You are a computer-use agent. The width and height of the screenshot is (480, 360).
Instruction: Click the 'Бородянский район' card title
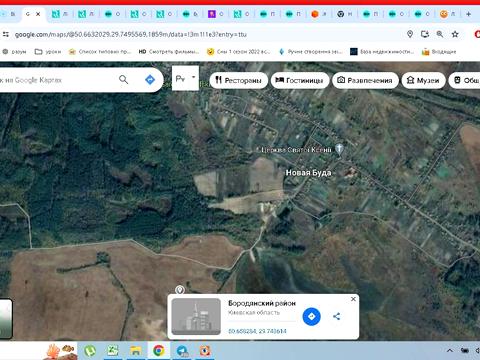coord(262,303)
